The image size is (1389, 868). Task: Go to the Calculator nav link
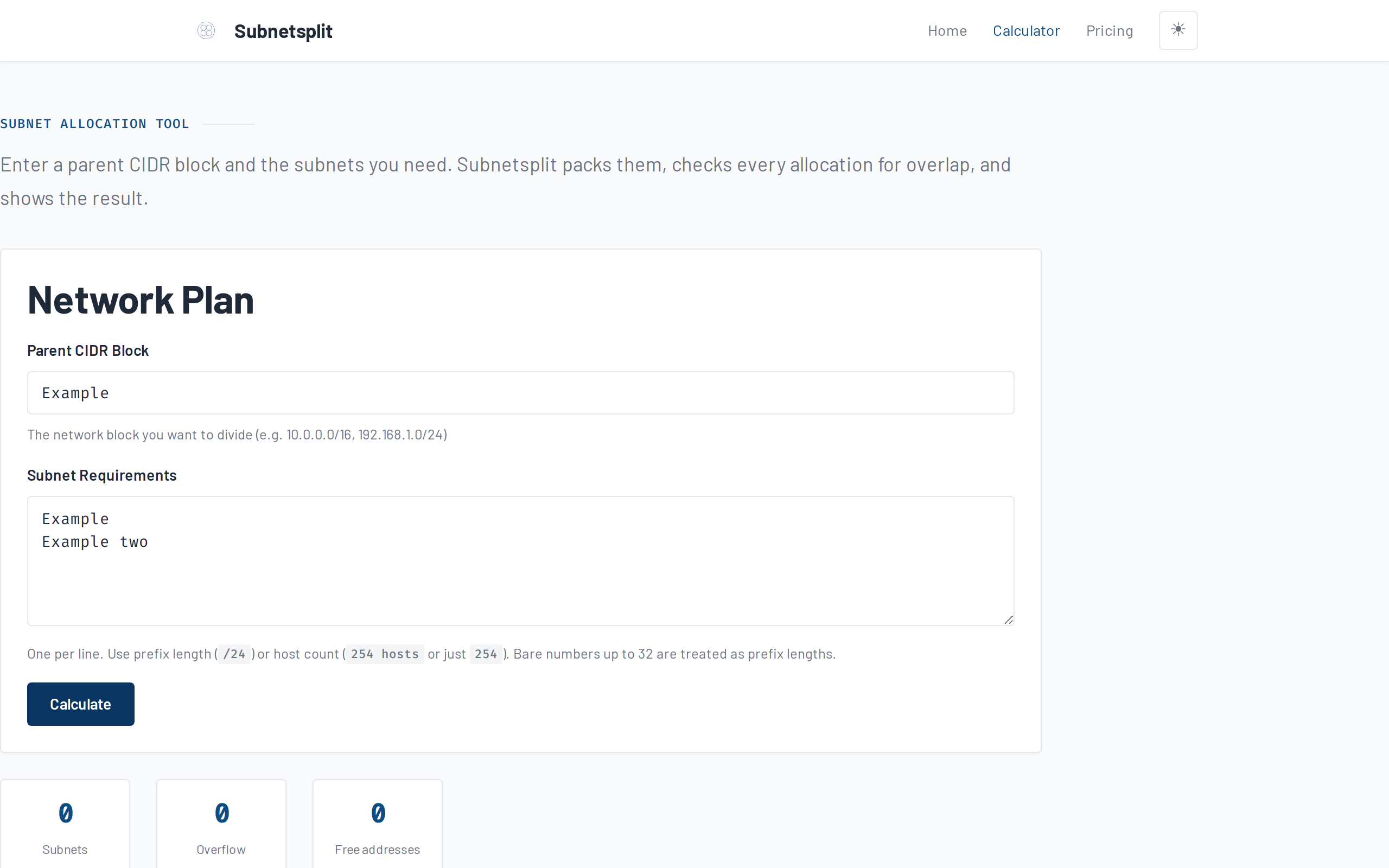(x=1025, y=30)
